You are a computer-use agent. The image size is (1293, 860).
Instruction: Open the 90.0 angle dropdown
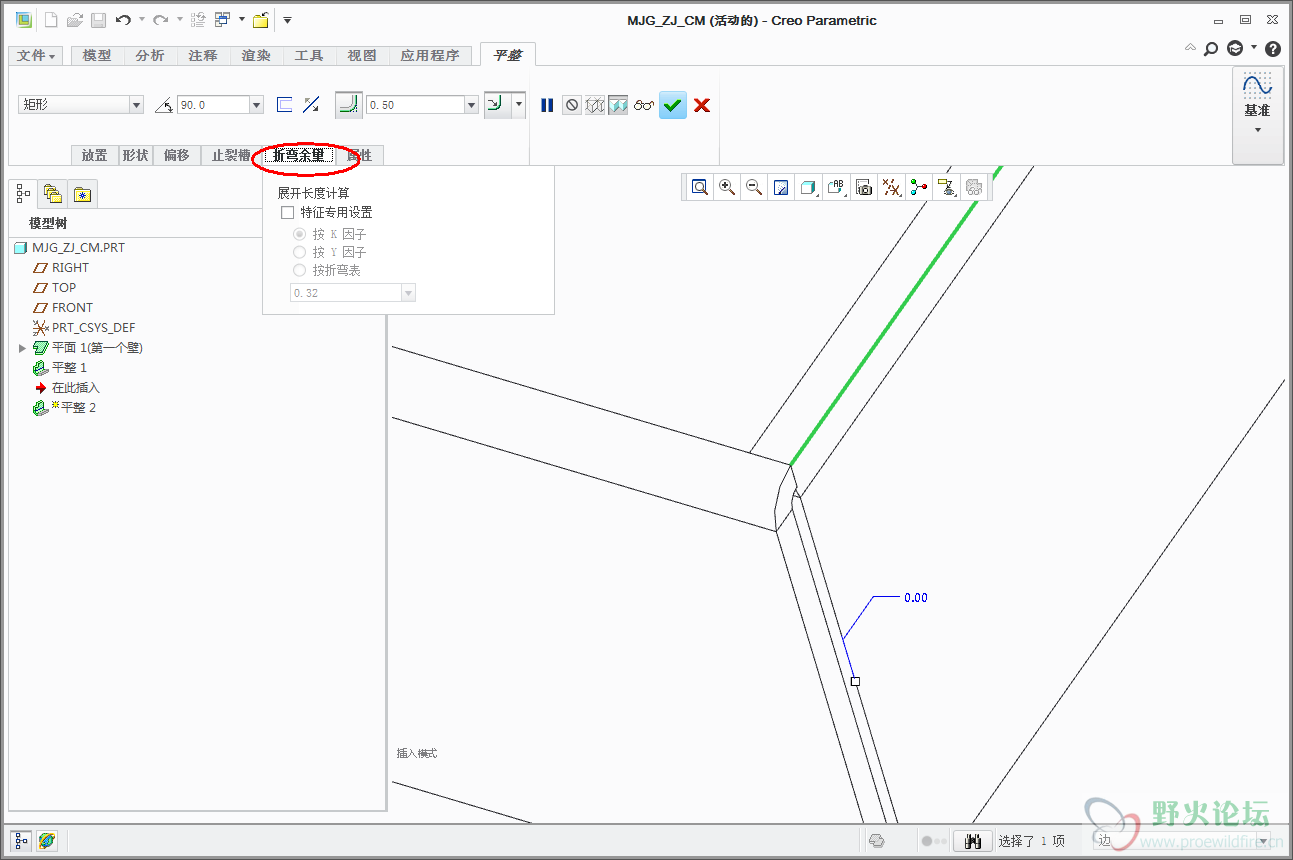[x=256, y=105]
